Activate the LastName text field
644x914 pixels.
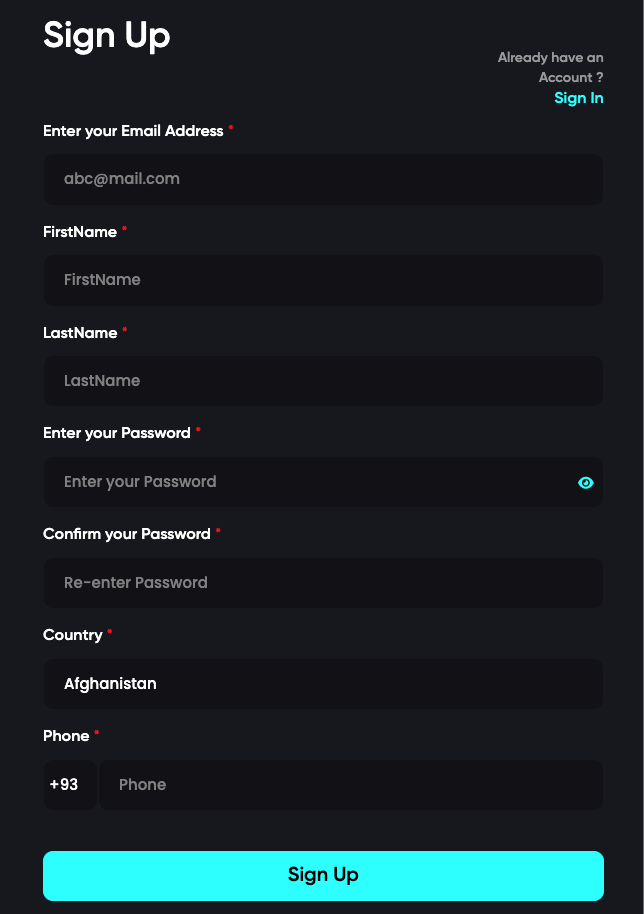[x=323, y=381]
